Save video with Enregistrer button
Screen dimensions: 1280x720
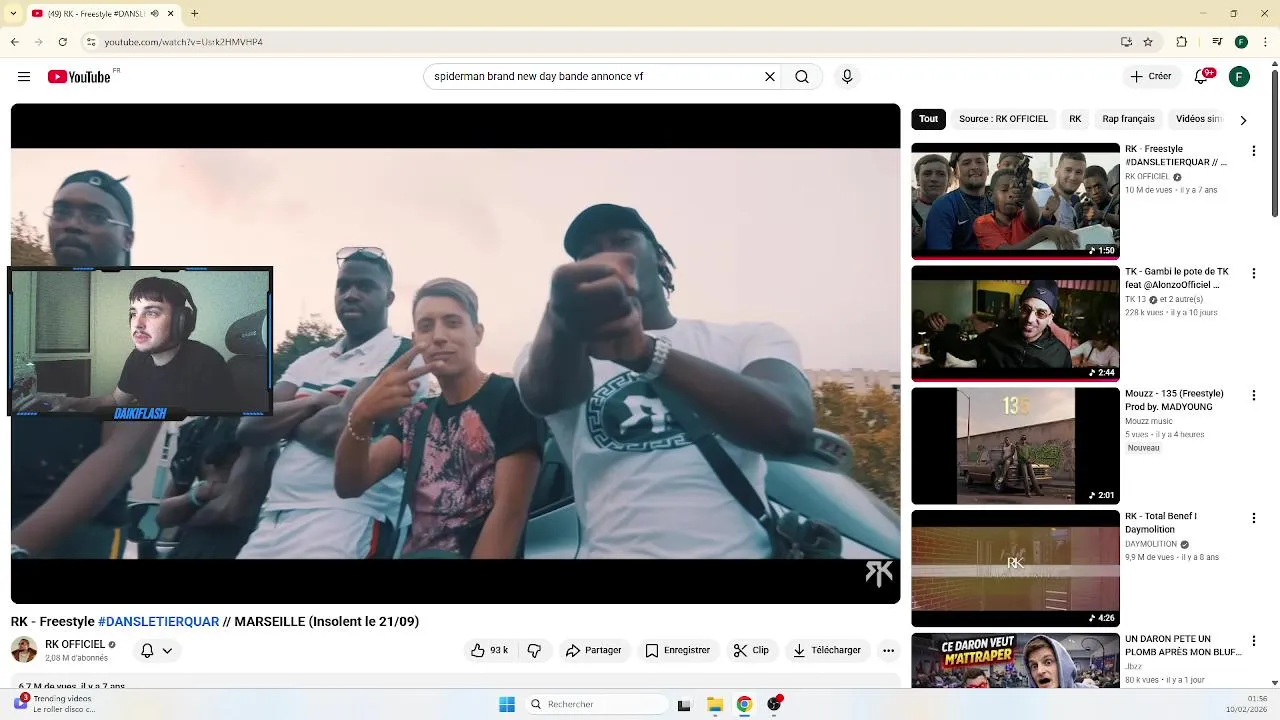pyautogui.click(x=678, y=650)
